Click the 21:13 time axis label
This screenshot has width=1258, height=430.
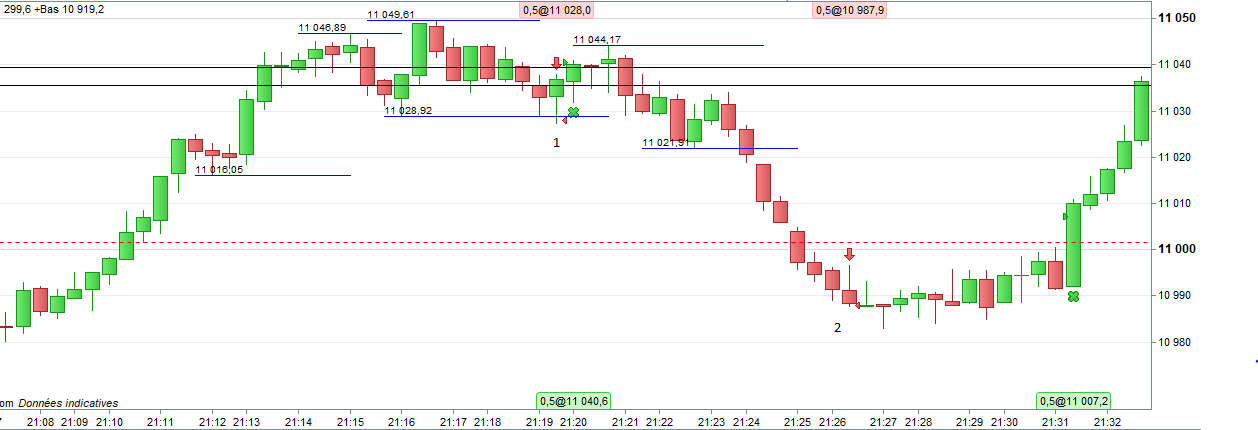pyautogui.click(x=246, y=423)
